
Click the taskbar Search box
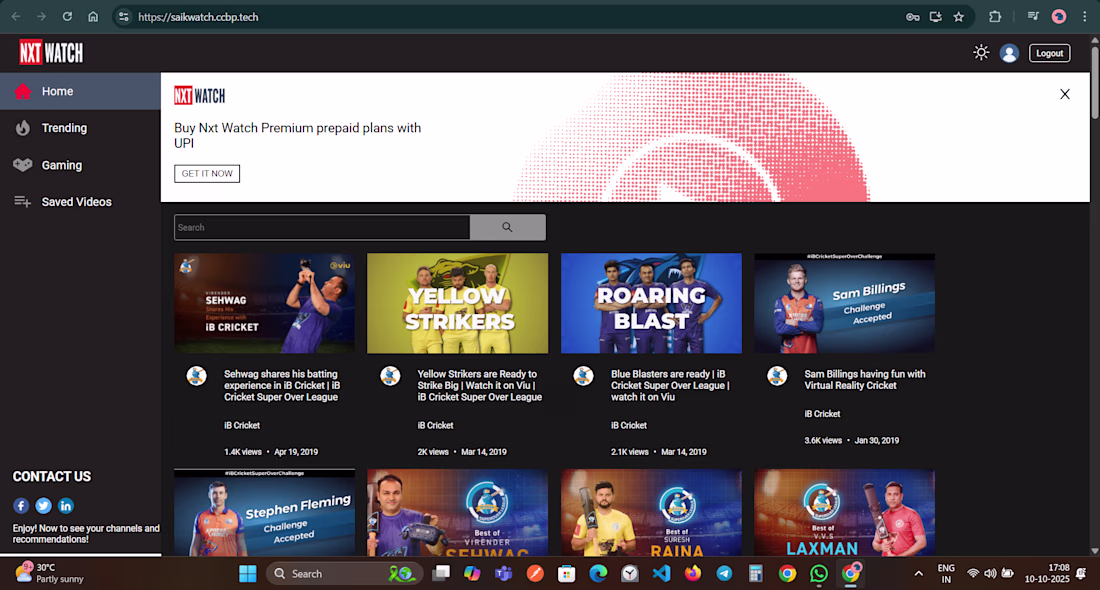[344, 574]
